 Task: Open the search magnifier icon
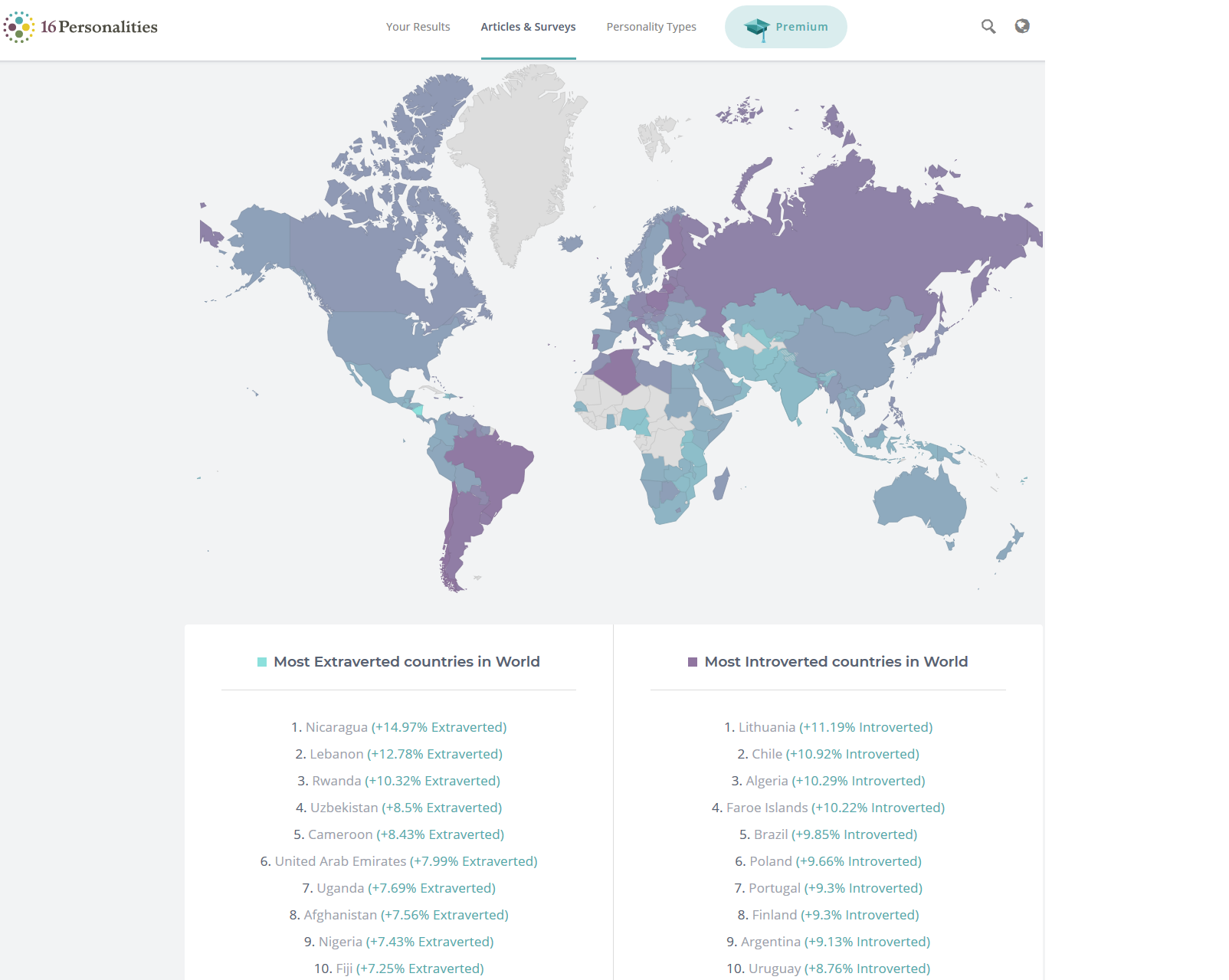pyautogui.click(x=988, y=27)
